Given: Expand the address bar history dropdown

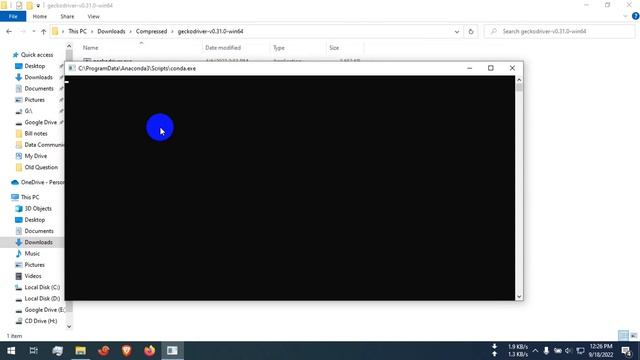Looking at the screenshot, I should (x=457, y=31).
